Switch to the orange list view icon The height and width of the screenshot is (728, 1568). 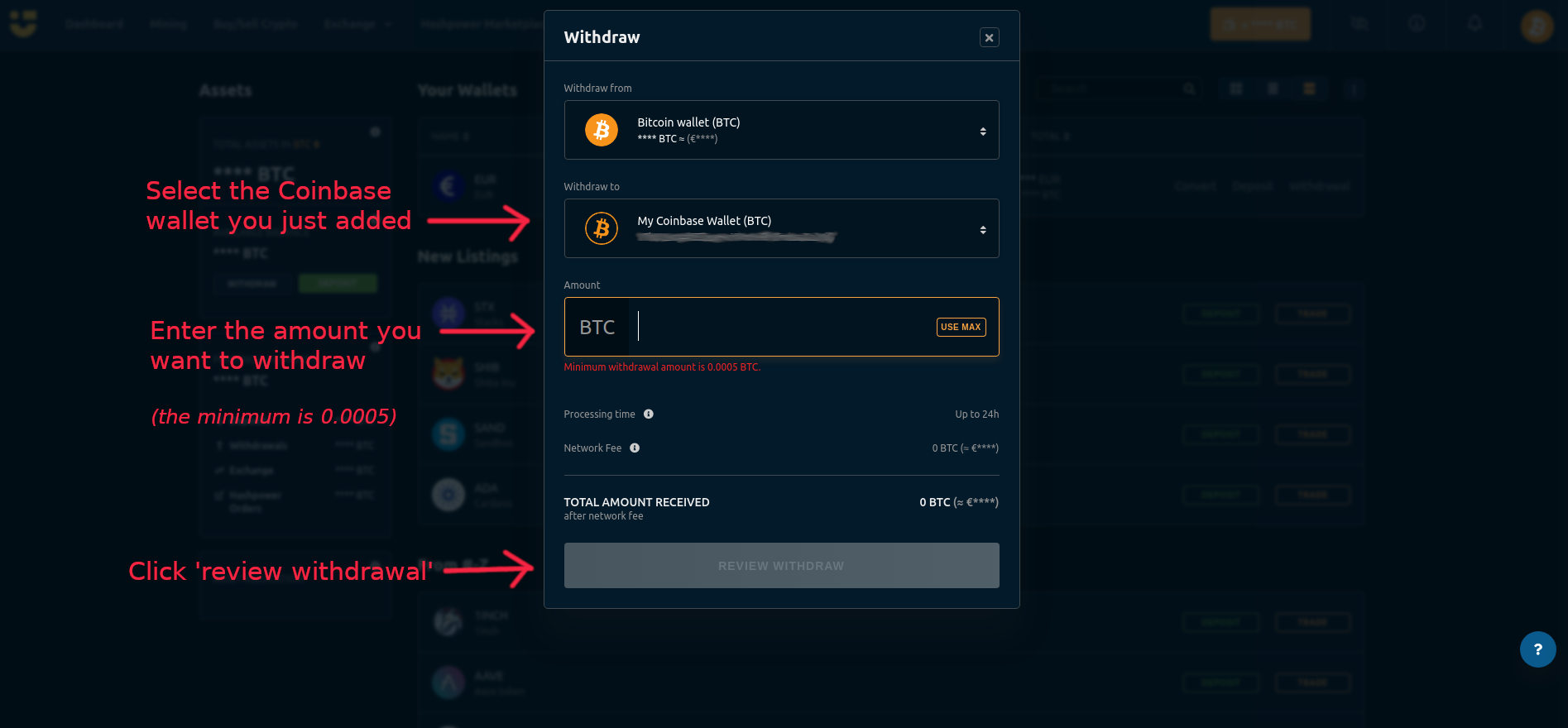1309,89
